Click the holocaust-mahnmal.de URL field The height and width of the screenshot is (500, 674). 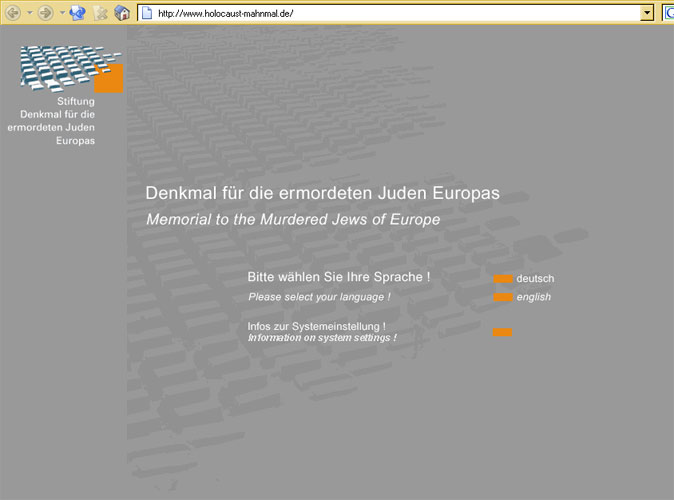pos(390,13)
